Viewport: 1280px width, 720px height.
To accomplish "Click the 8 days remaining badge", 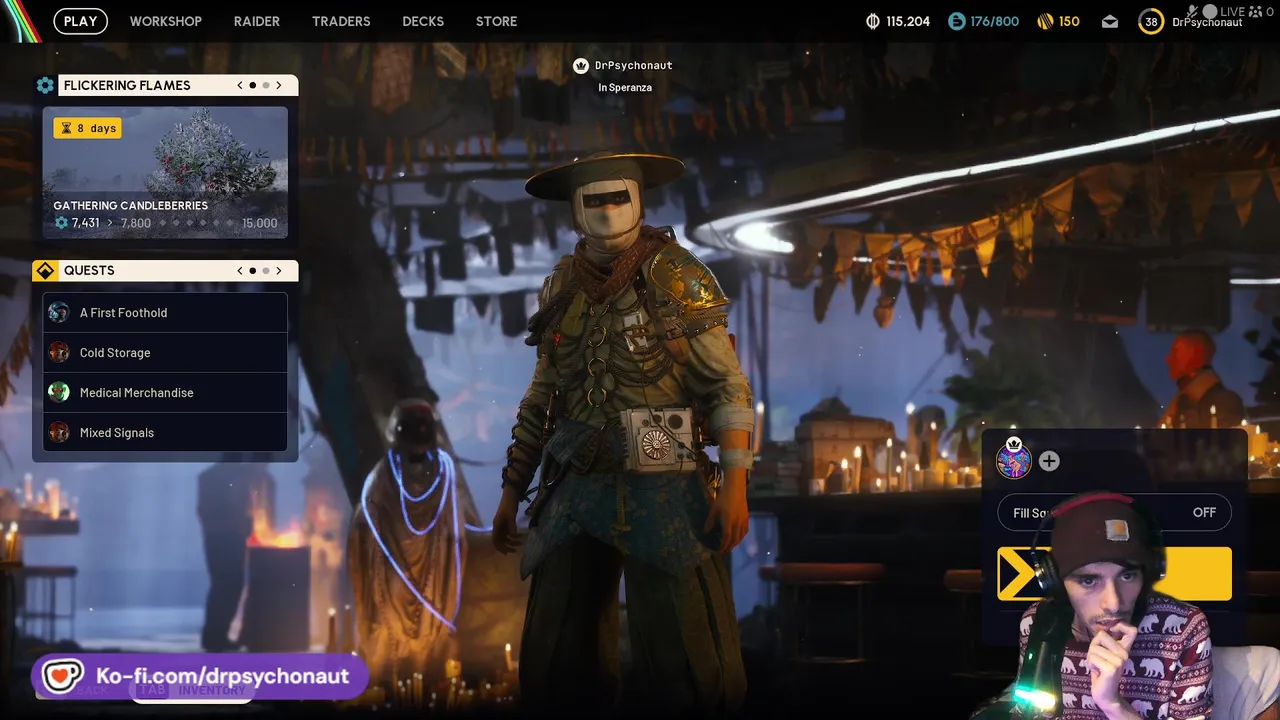I will pos(88,128).
